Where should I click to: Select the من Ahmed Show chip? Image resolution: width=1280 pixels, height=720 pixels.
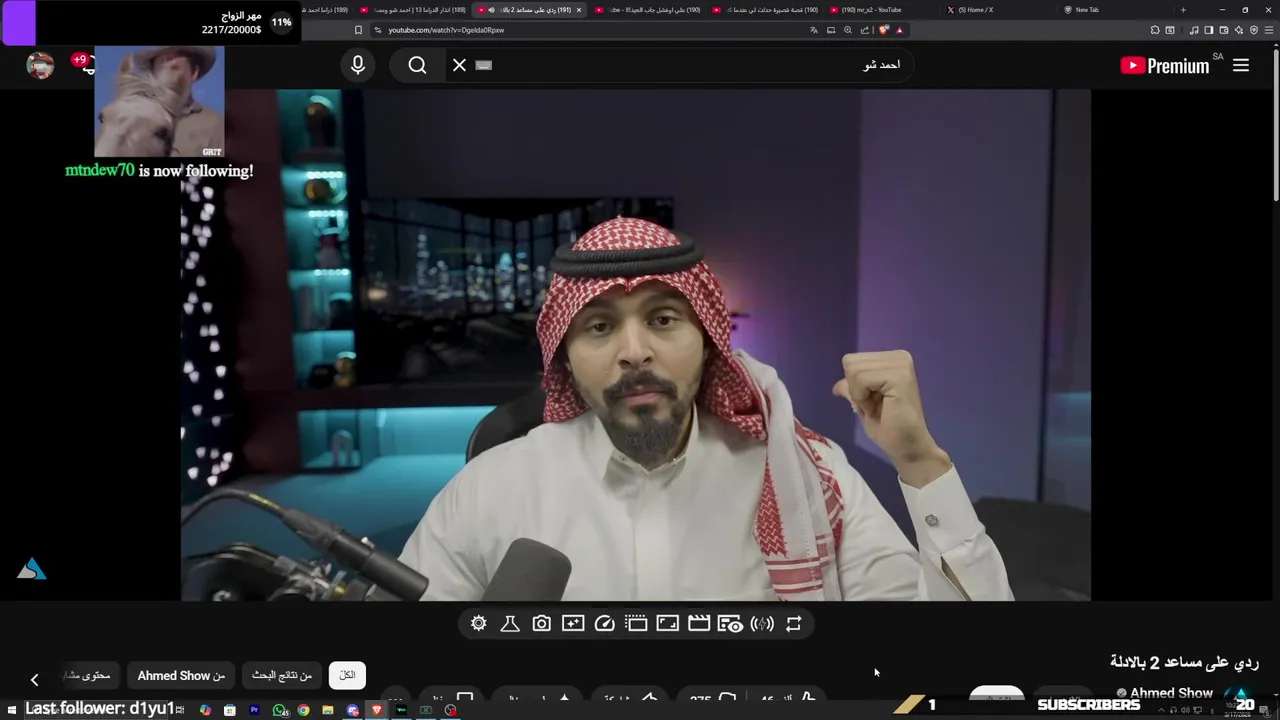pyautogui.click(x=181, y=676)
